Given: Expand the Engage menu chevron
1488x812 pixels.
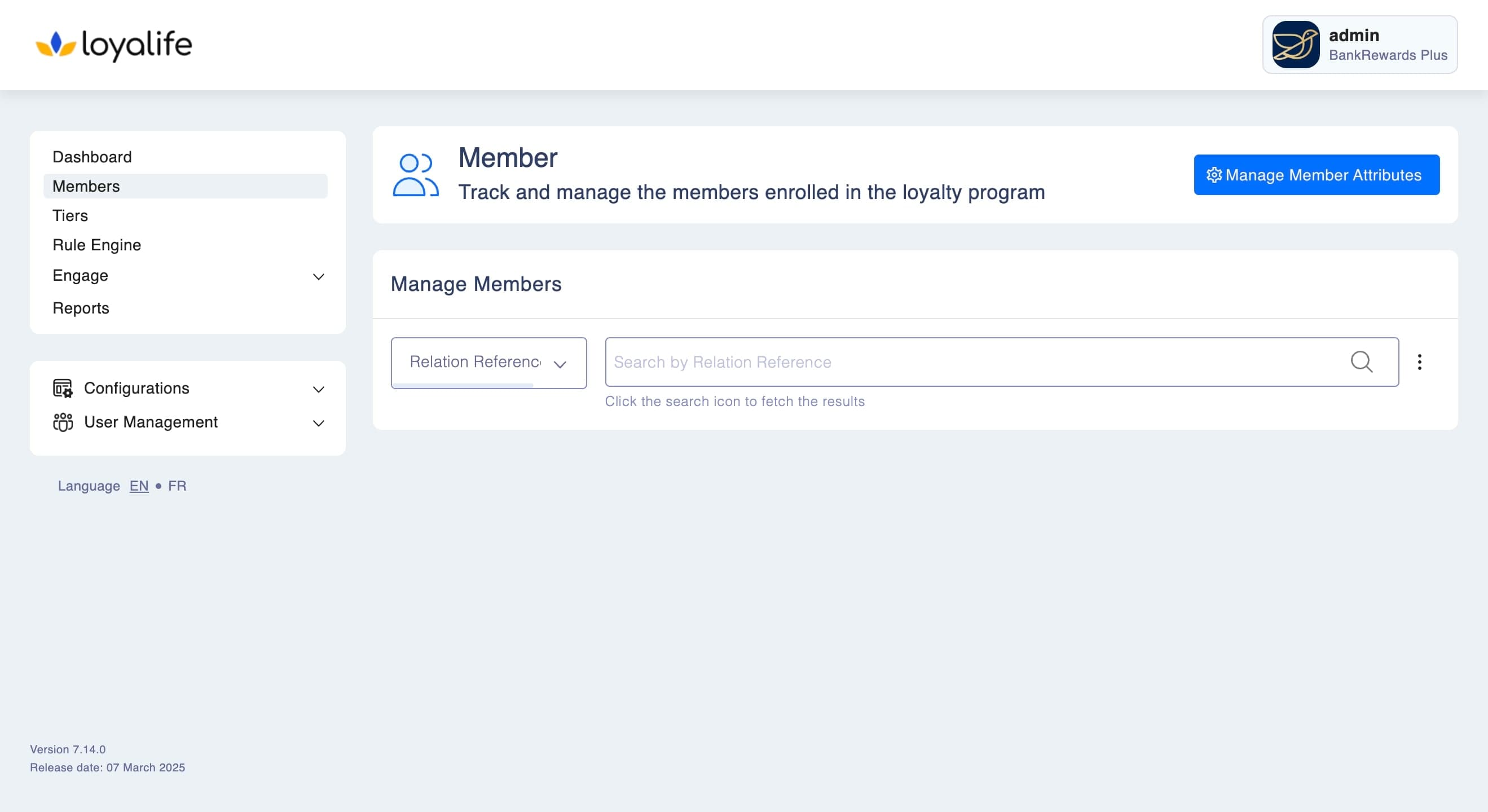Looking at the screenshot, I should pyautogui.click(x=318, y=277).
